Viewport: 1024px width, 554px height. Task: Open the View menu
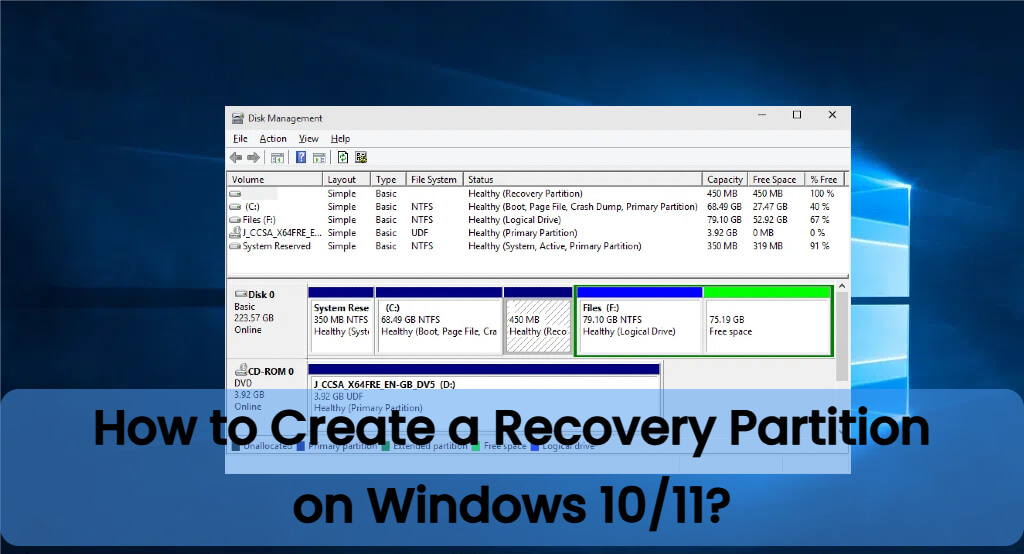(x=308, y=138)
